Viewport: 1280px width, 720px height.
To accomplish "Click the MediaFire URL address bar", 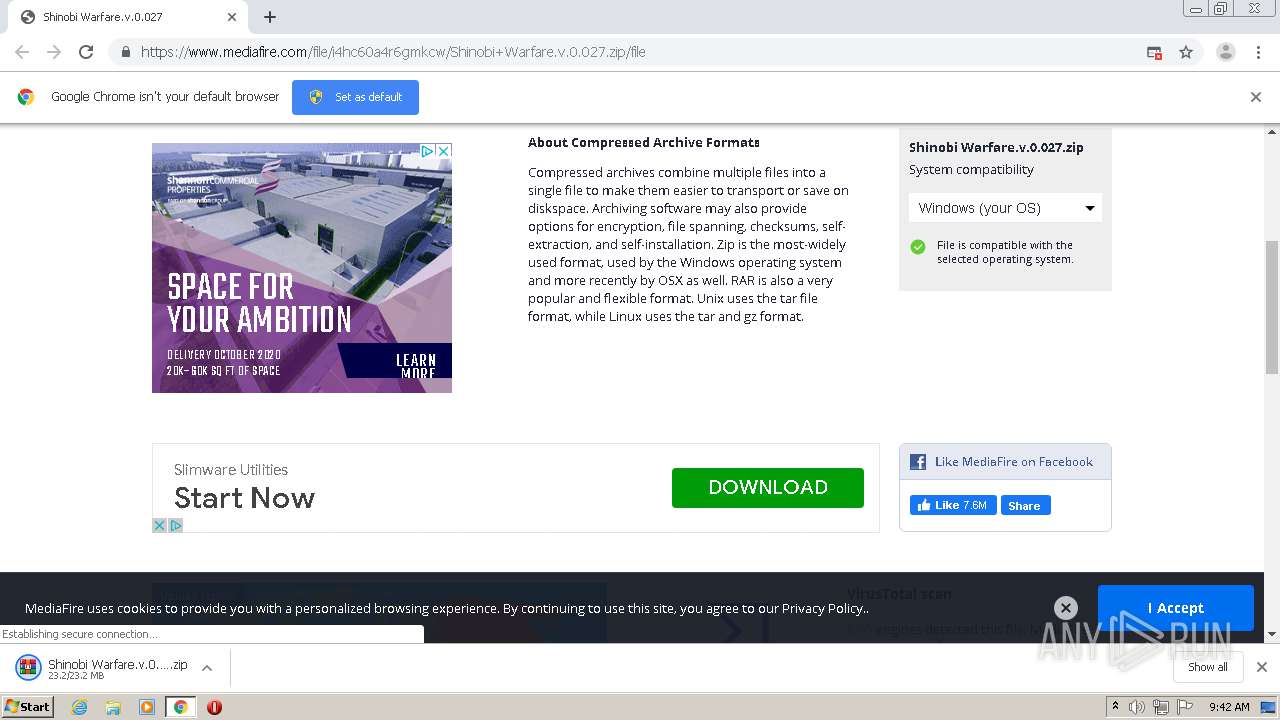I will point(640,52).
